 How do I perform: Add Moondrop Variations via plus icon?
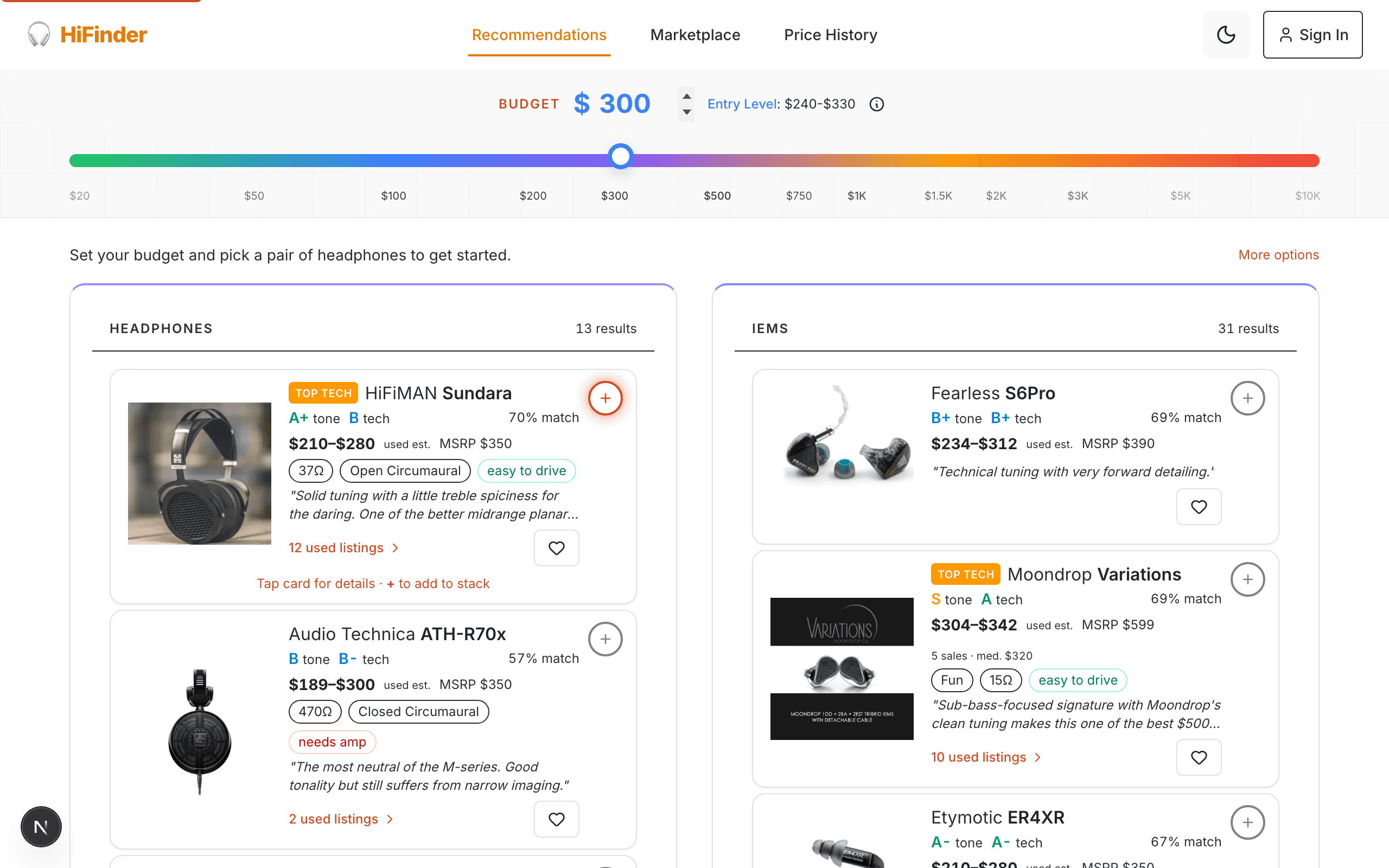[1248, 579]
